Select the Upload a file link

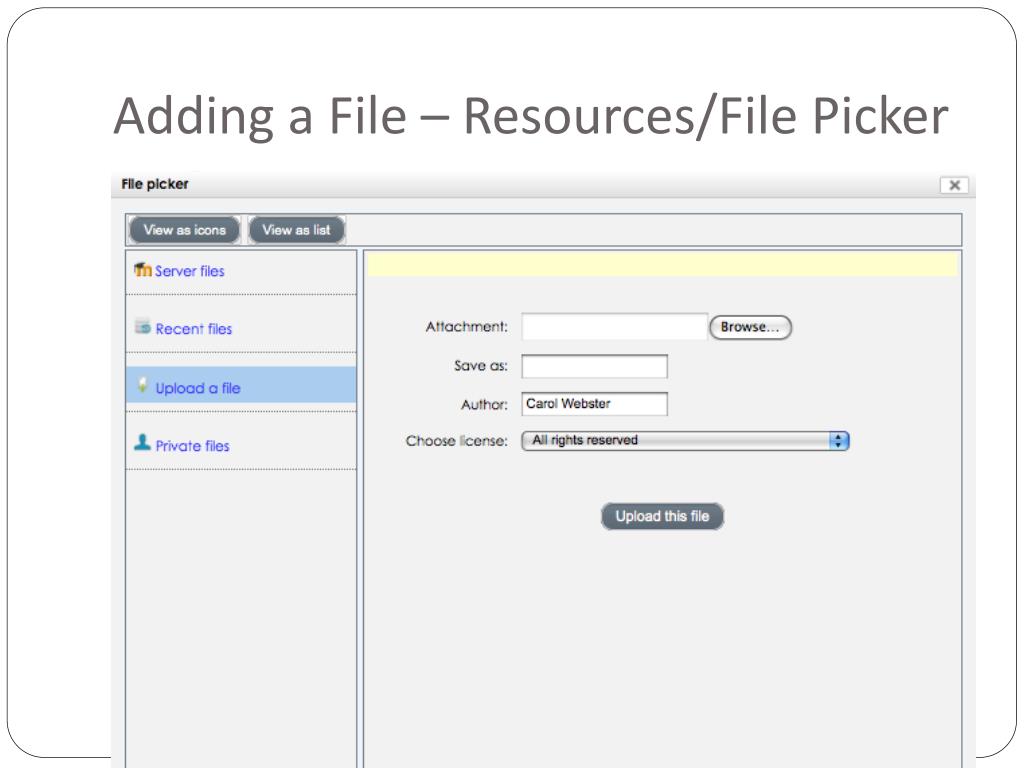coord(198,388)
